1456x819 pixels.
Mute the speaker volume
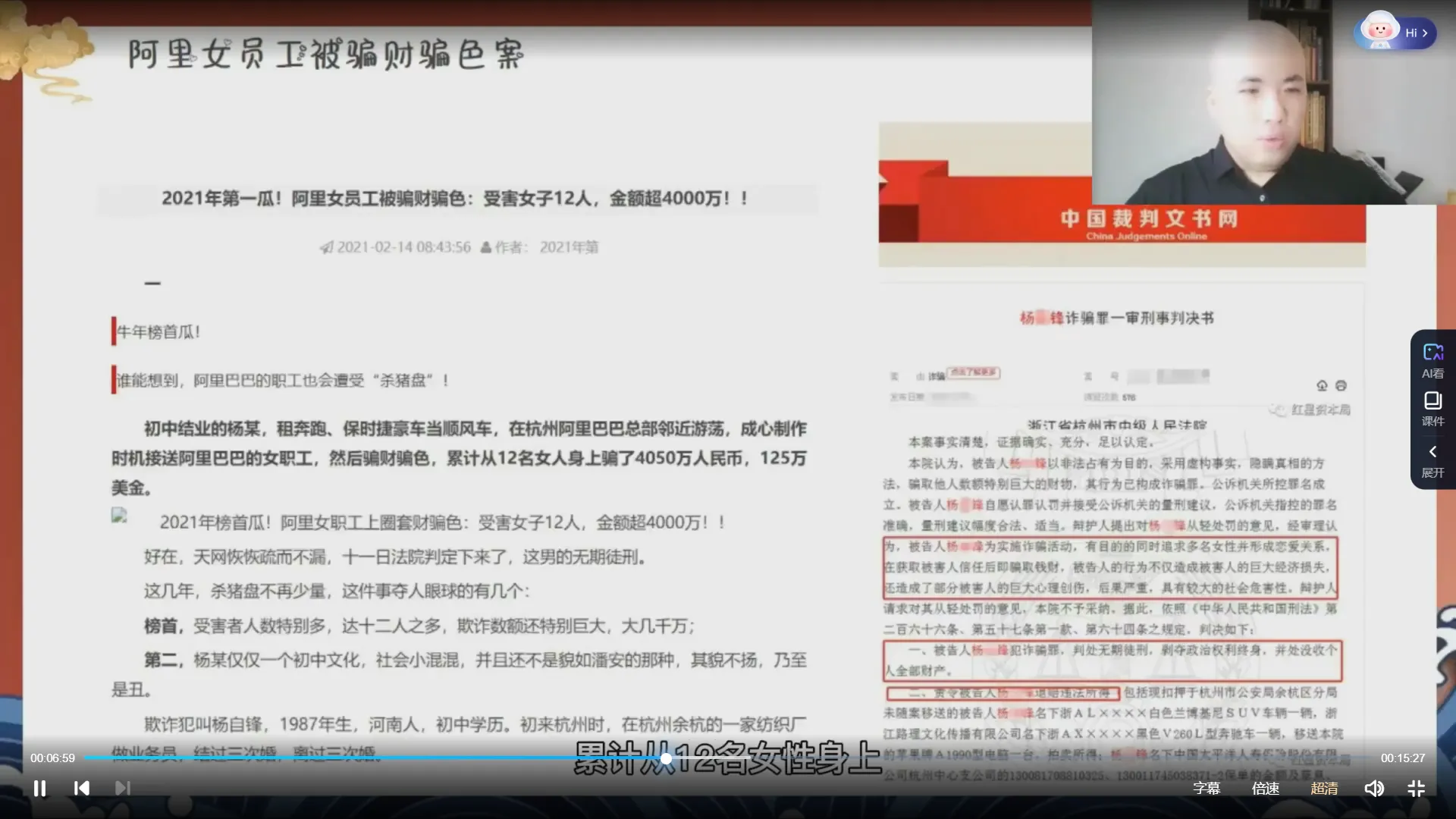(1374, 789)
